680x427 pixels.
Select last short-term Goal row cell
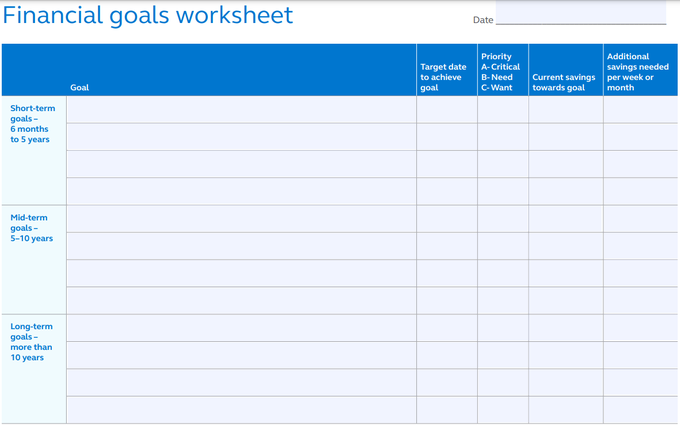pyautogui.click(x=241, y=191)
